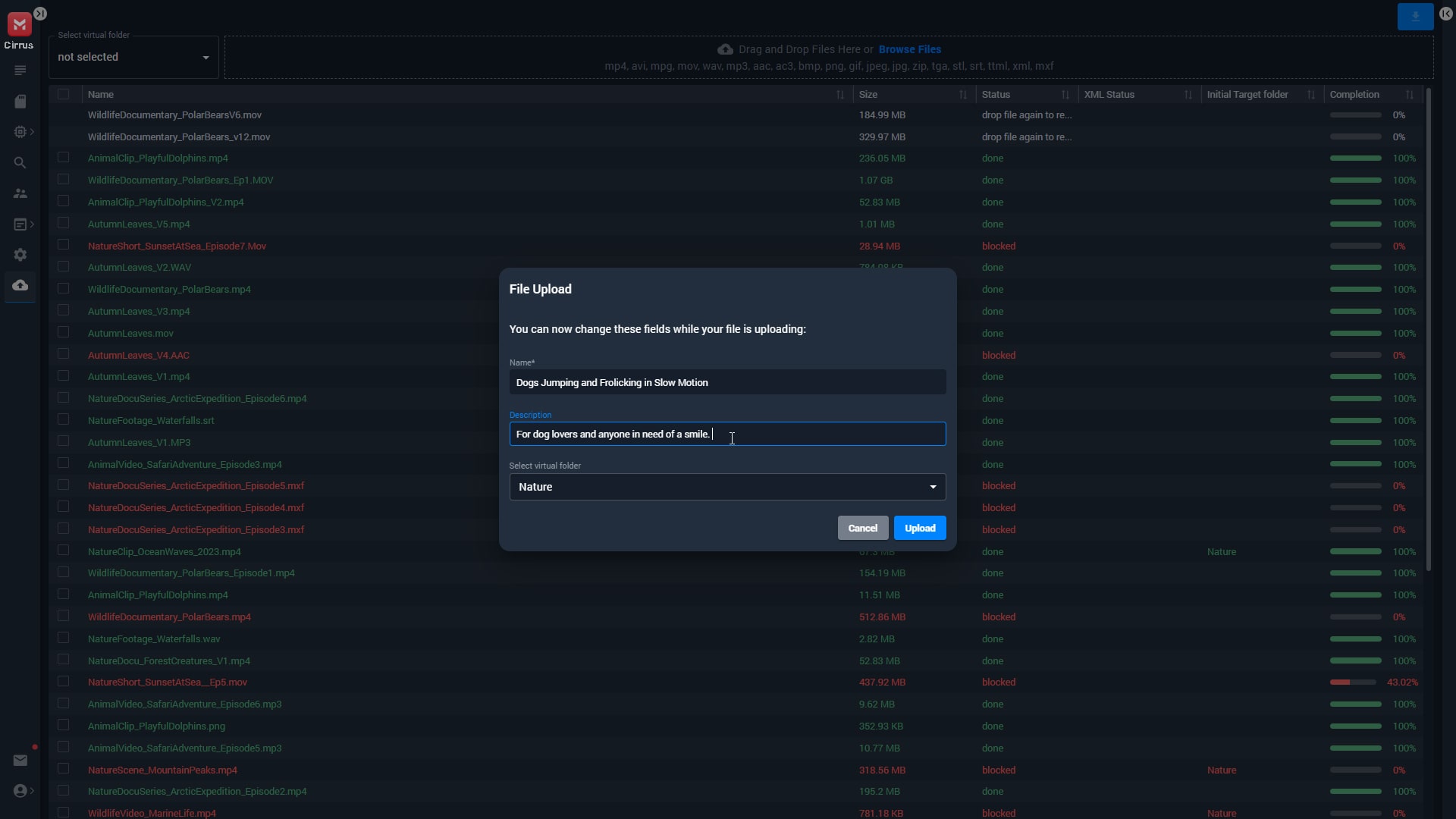Viewport: 1456px width, 819px height.
Task: Open the settings gear in sidebar
Action: (x=20, y=255)
